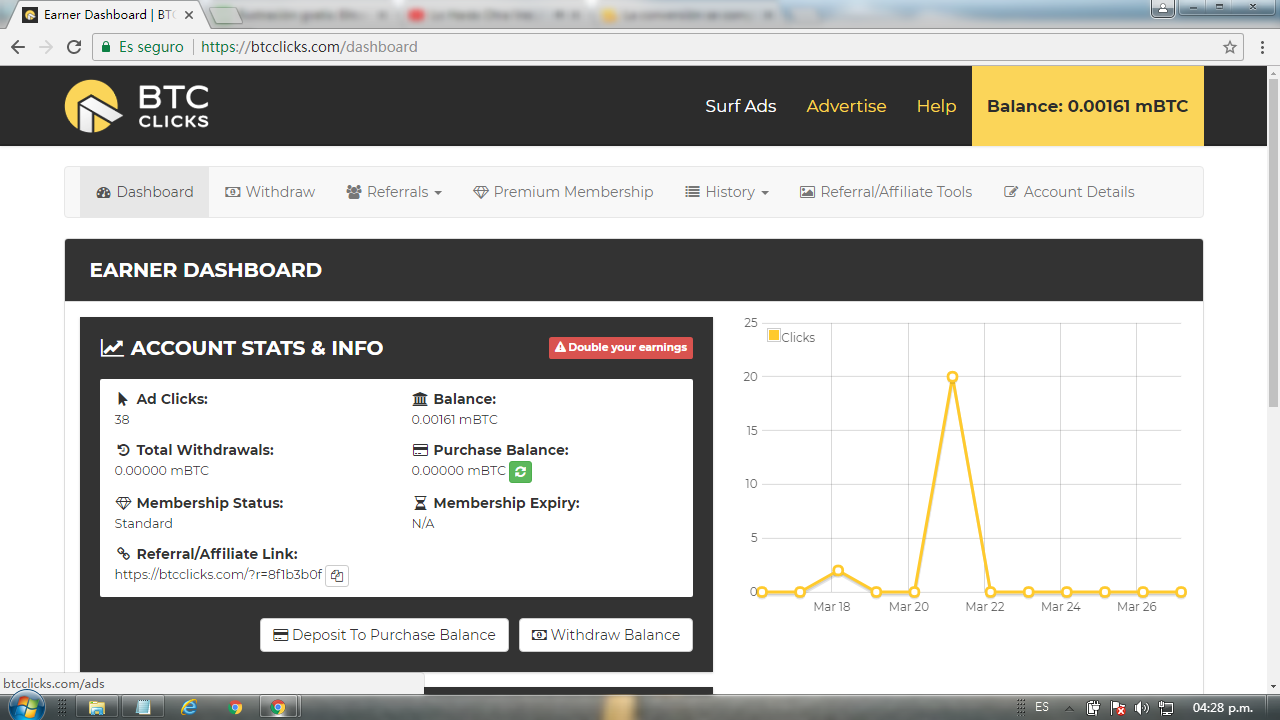The width and height of the screenshot is (1280, 720).
Task: Copy the referral link with the copy icon
Action: (337, 575)
